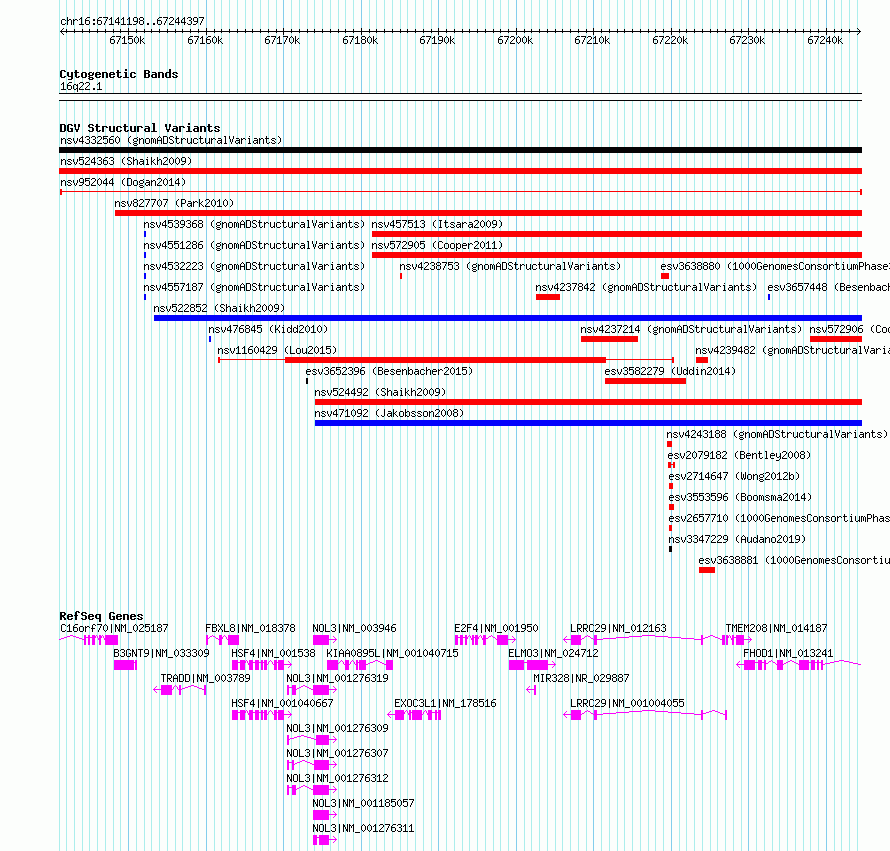Image resolution: width=890 pixels, height=851 pixels.
Task: Click esv2714647 (Wong2012b) label
Action: pyautogui.click(x=734, y=476)
